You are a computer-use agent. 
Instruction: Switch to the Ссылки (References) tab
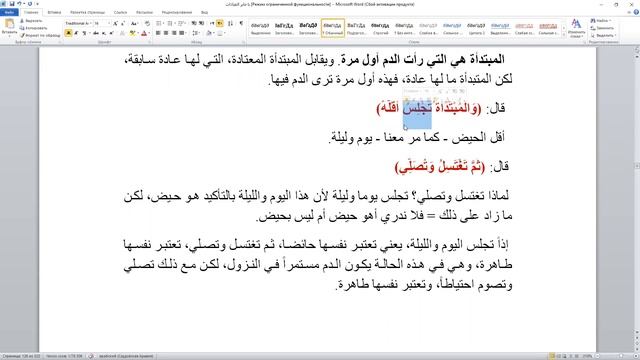coord(120,12)
